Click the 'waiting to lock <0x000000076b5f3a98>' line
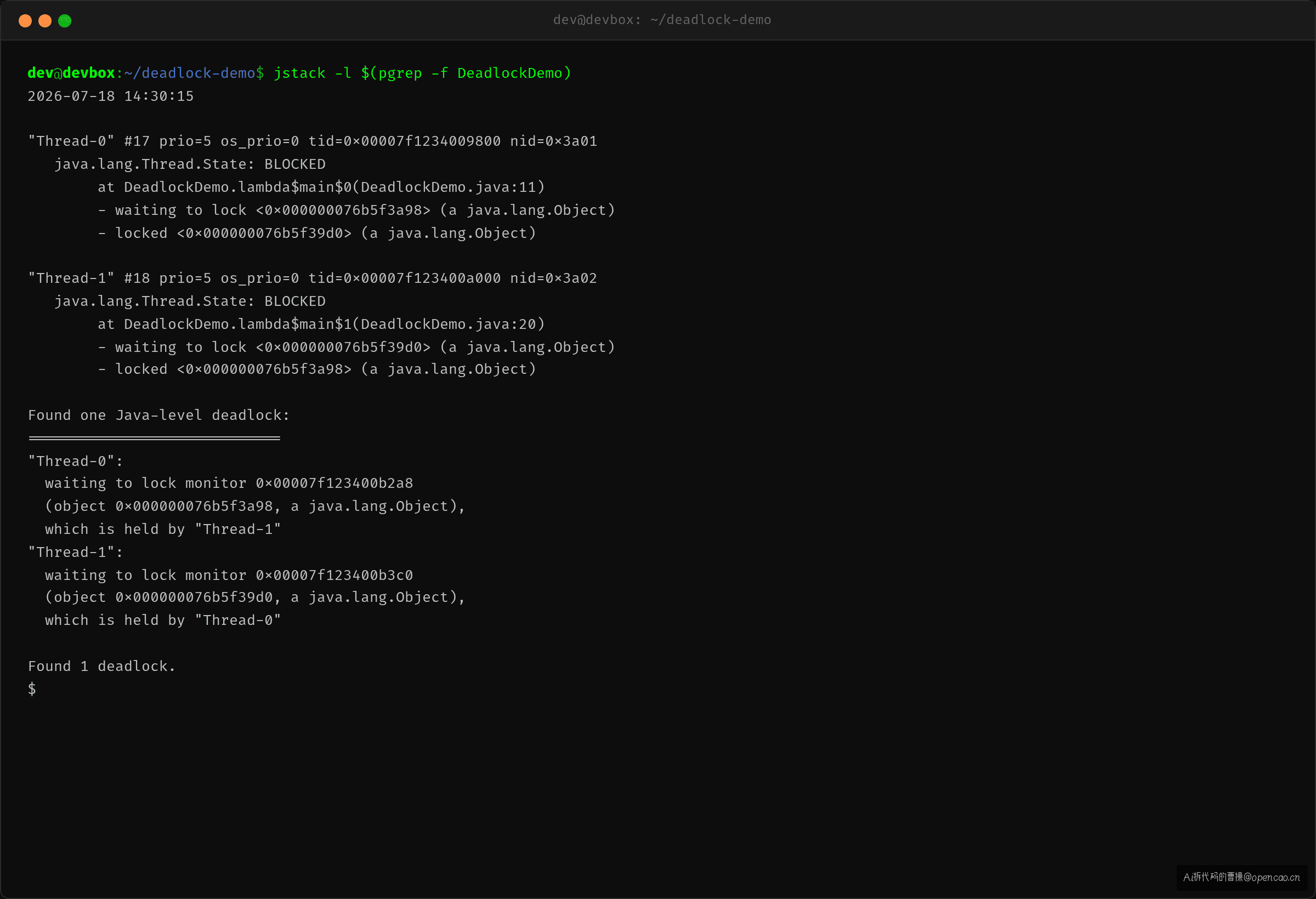Viewport: 1316px width, 899px height. click(x=356, y=210)
